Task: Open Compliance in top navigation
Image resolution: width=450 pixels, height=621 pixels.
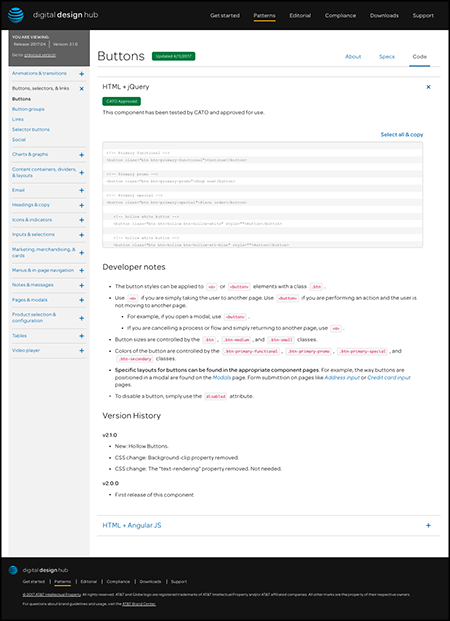Action: click(340, 15)
